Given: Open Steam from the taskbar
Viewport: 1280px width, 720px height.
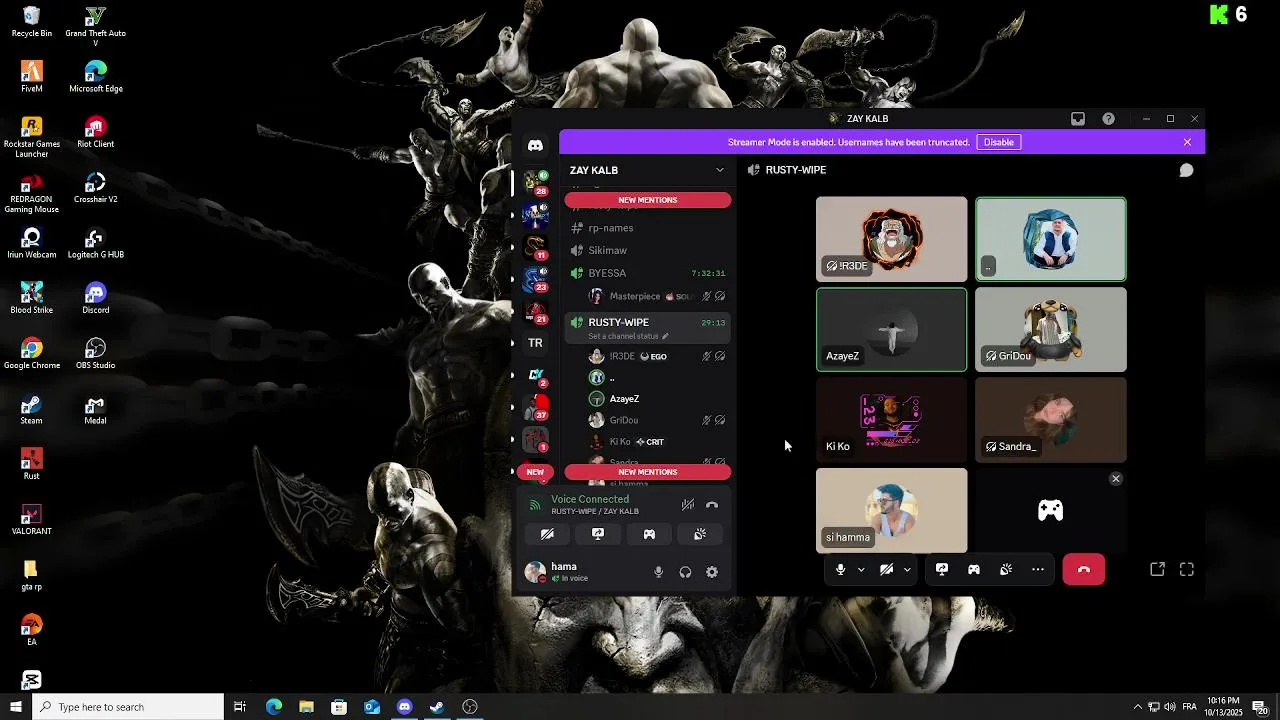Looking at the screenshot, I should tap(437, 707).
